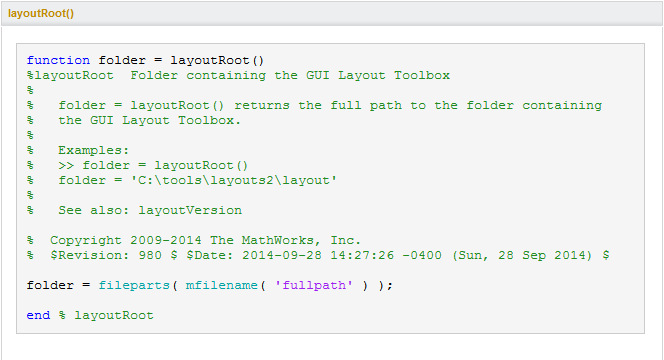664x360 pixels.
Task: Click the 'Examples:' comment line
Action: 77,150
